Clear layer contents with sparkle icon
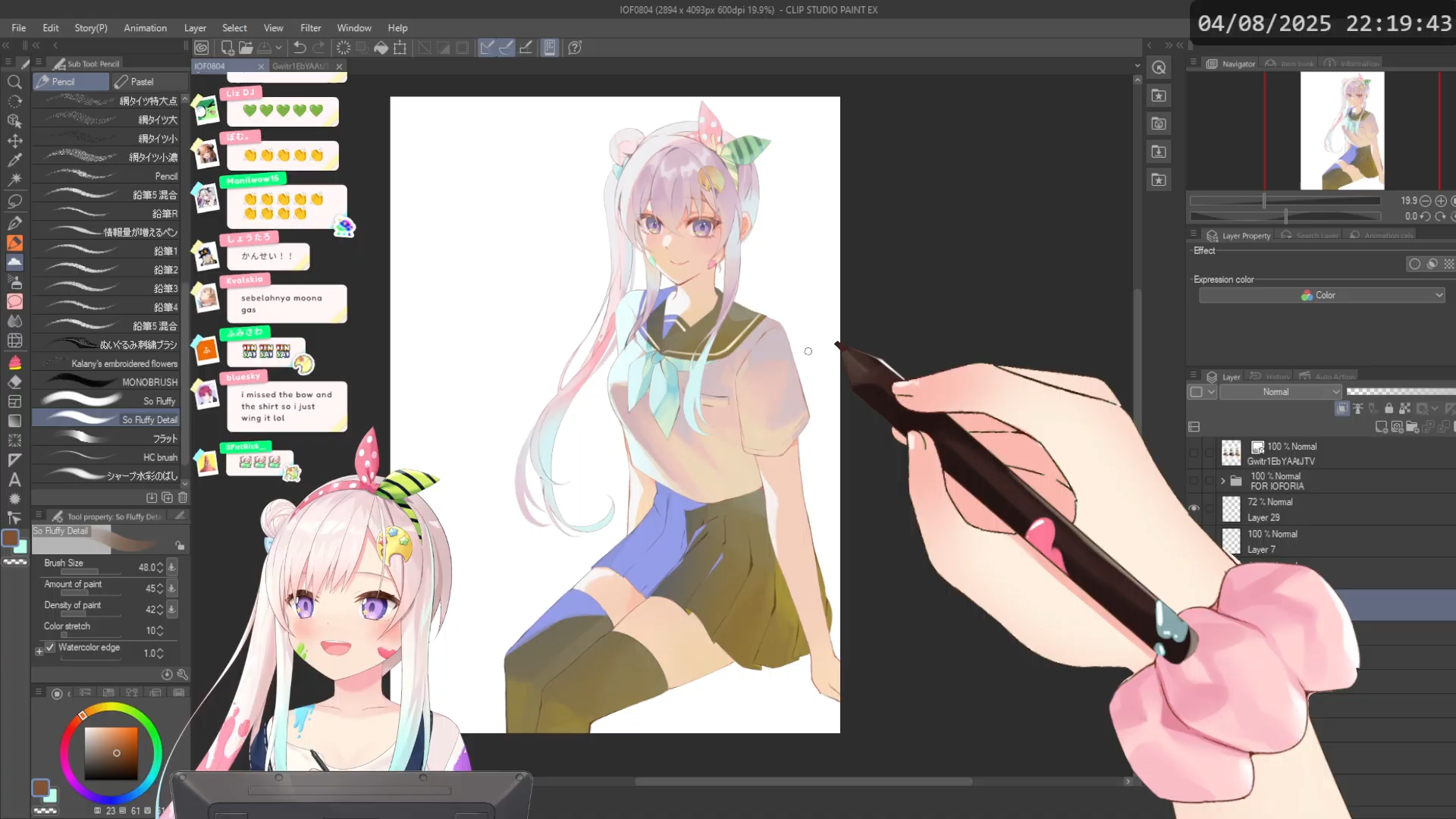The height and width of the screenshot is (819, 1456). pos(344,48)
